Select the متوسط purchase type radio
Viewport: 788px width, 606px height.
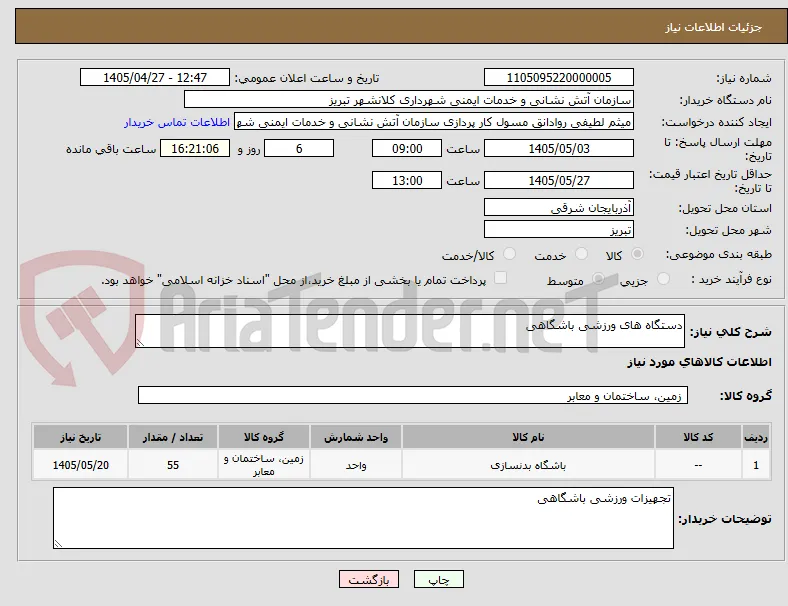598,278
